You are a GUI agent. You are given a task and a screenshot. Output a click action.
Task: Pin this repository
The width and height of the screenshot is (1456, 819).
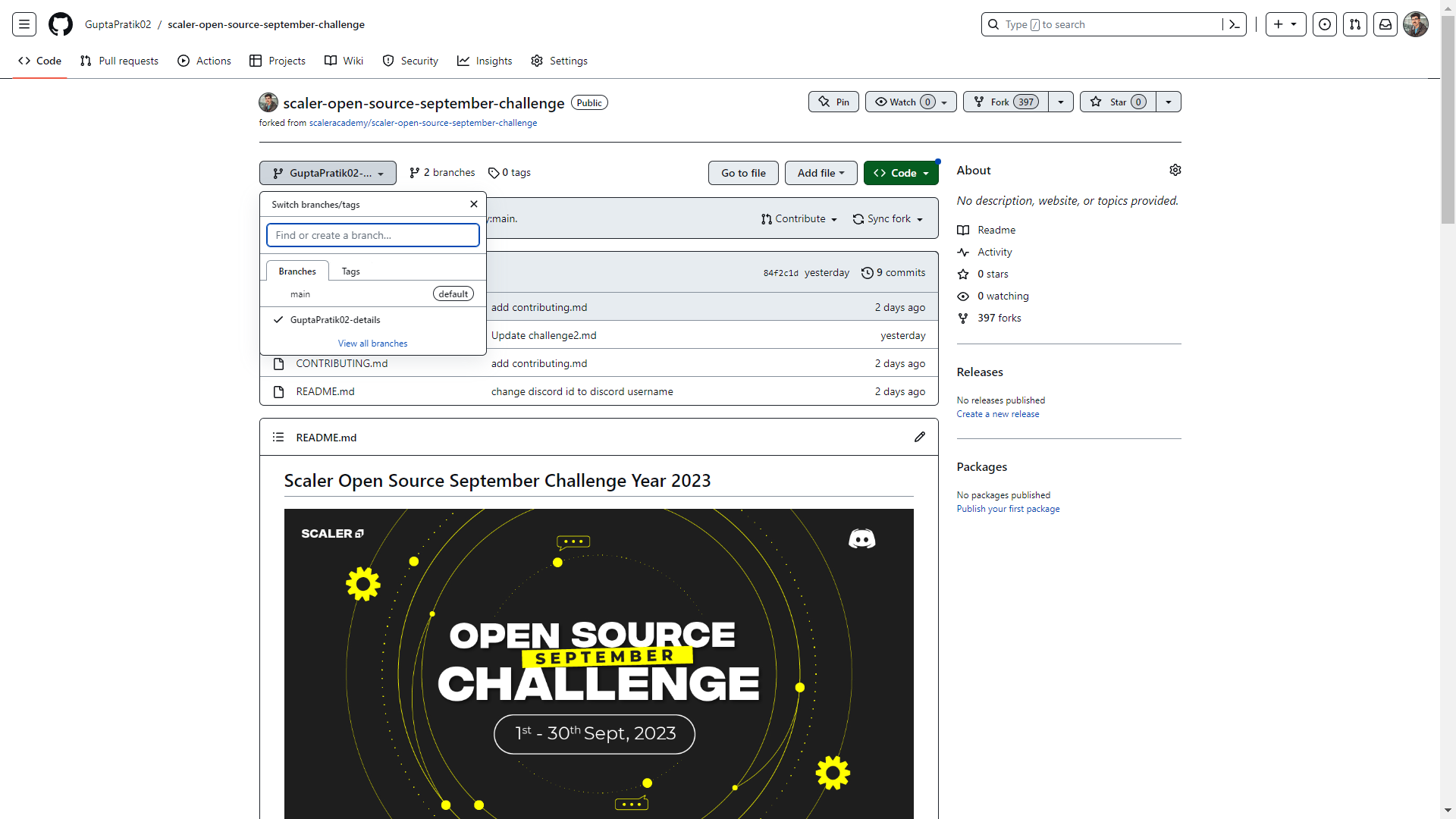click(x=833, y=101)
